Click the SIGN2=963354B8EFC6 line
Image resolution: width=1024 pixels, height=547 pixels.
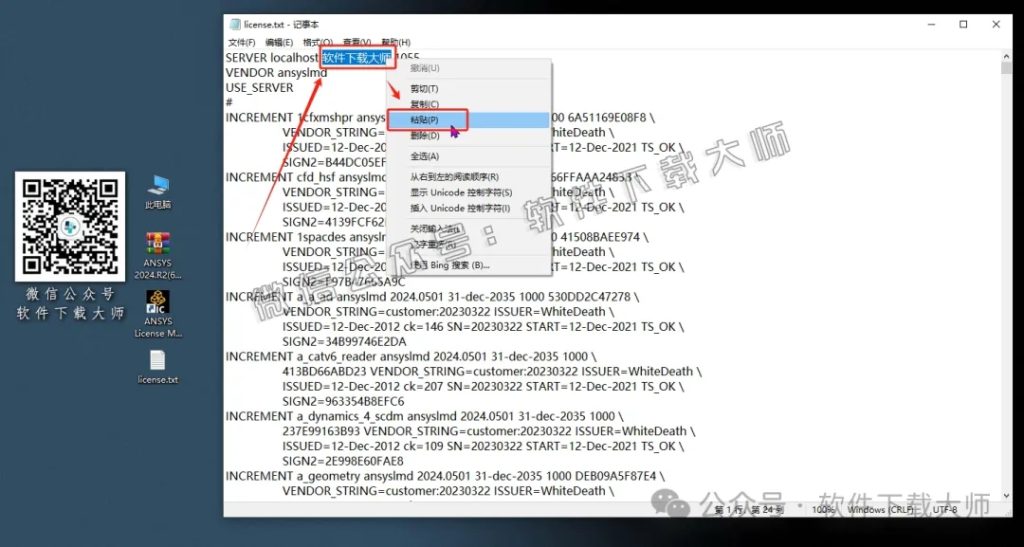tap(344, 401)
